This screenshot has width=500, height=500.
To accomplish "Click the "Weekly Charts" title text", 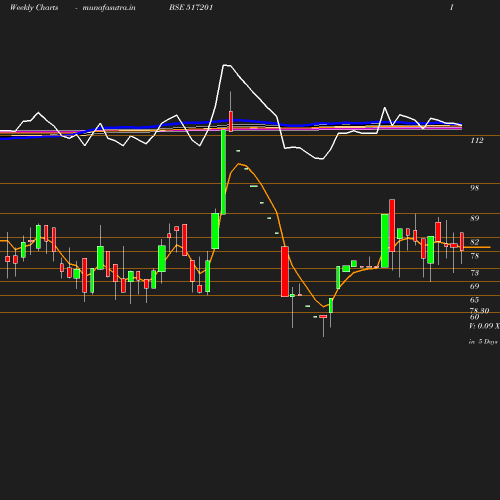I will coord(34,8).
